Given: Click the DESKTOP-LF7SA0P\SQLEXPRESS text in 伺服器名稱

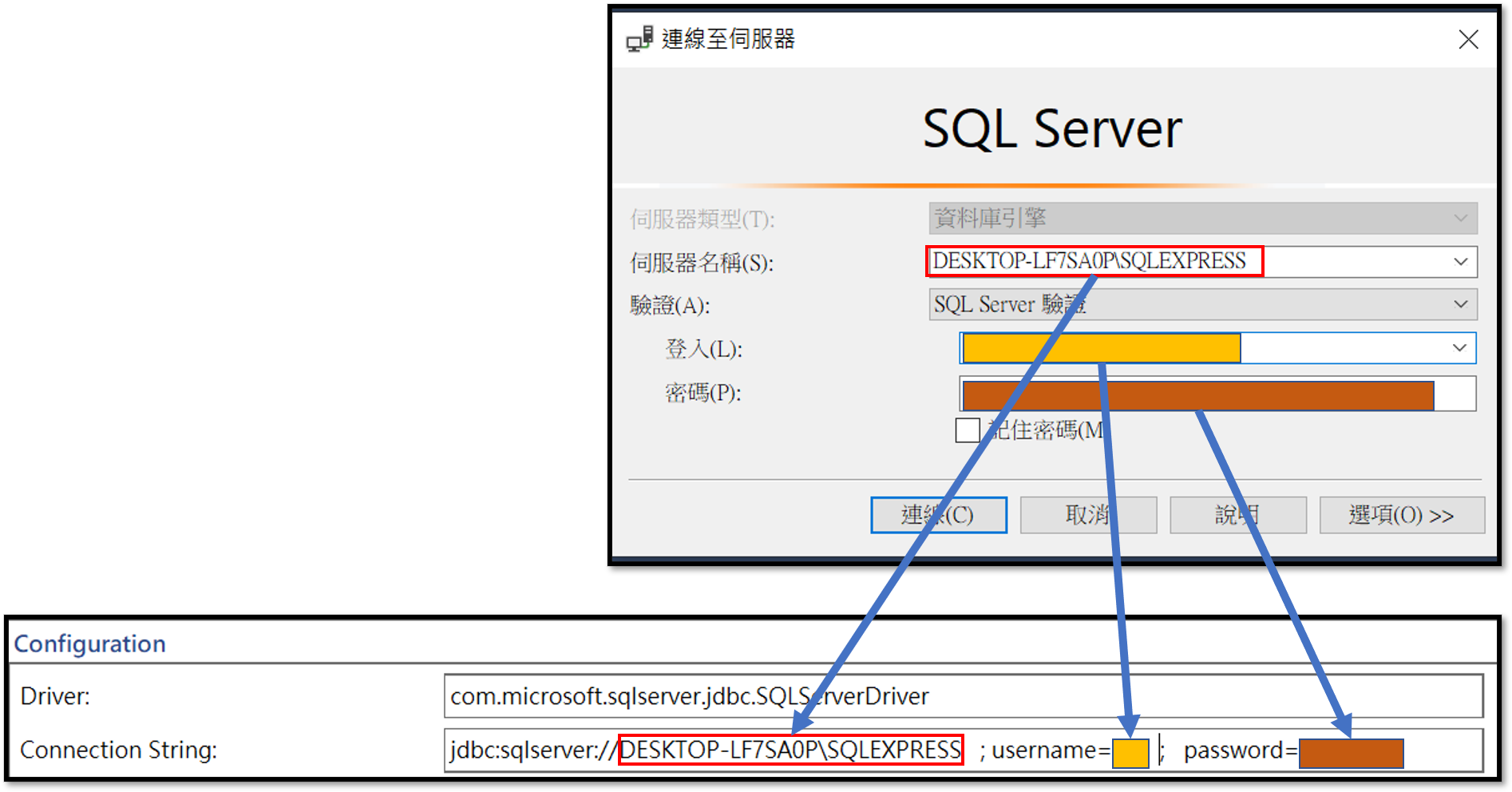Looking at the screenshot, I should (1089, 261).
